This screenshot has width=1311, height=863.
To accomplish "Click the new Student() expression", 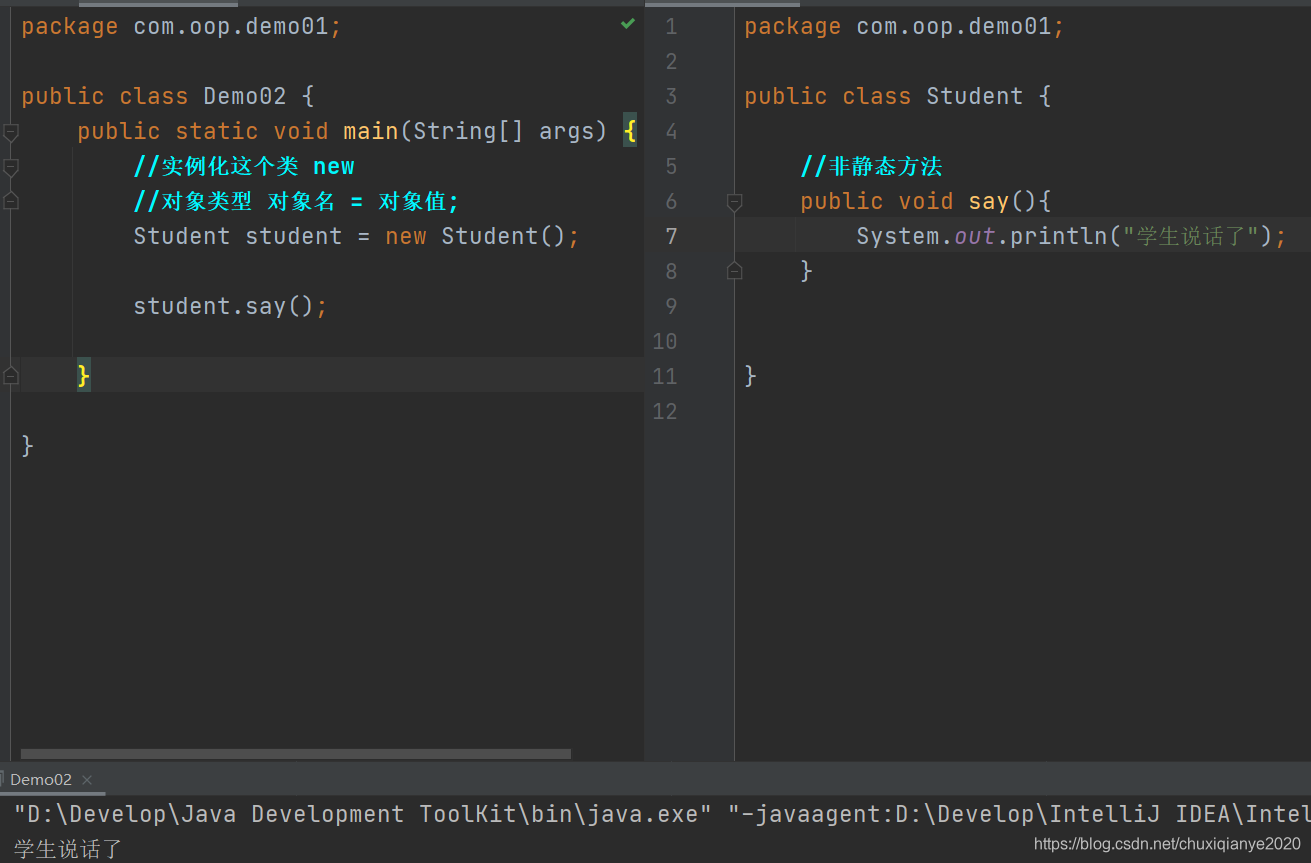I will pos(476,236).
